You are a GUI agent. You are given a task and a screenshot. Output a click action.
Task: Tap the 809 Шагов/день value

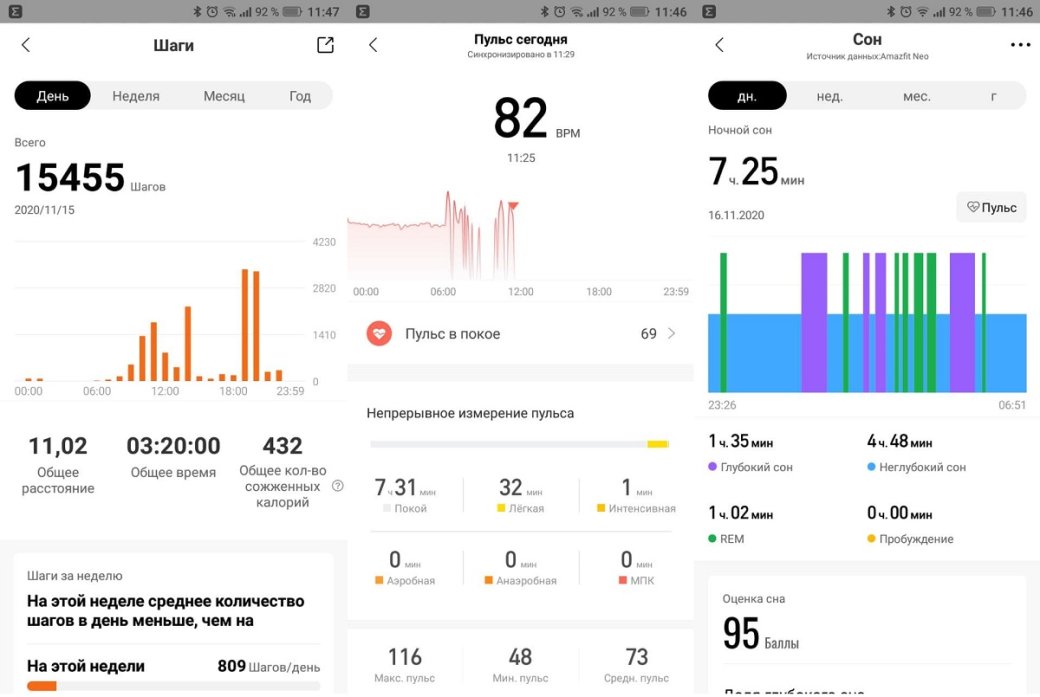(x=269, y=666)
